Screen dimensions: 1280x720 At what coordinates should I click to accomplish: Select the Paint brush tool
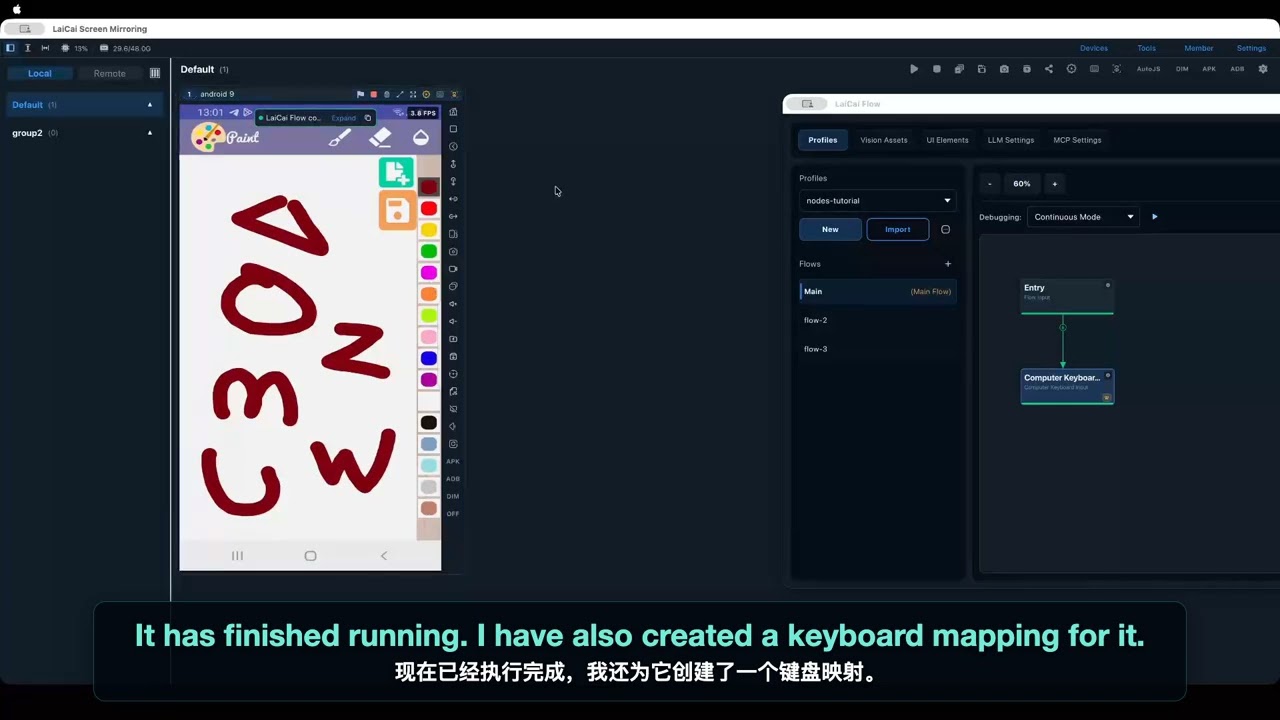[x=340, y=137]
